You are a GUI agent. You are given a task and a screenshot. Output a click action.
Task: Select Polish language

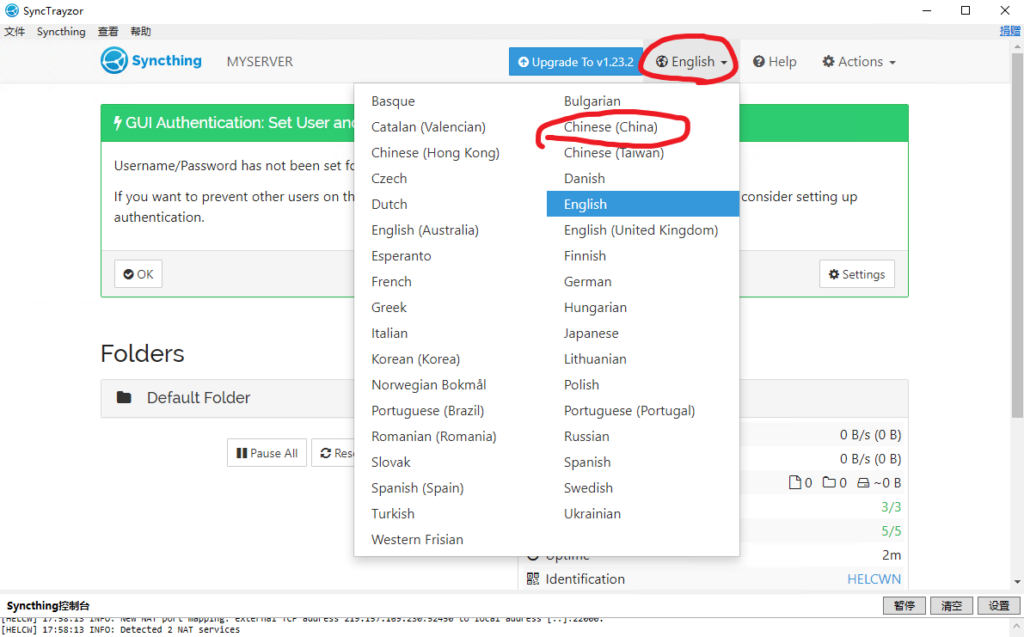pos(581,385)
